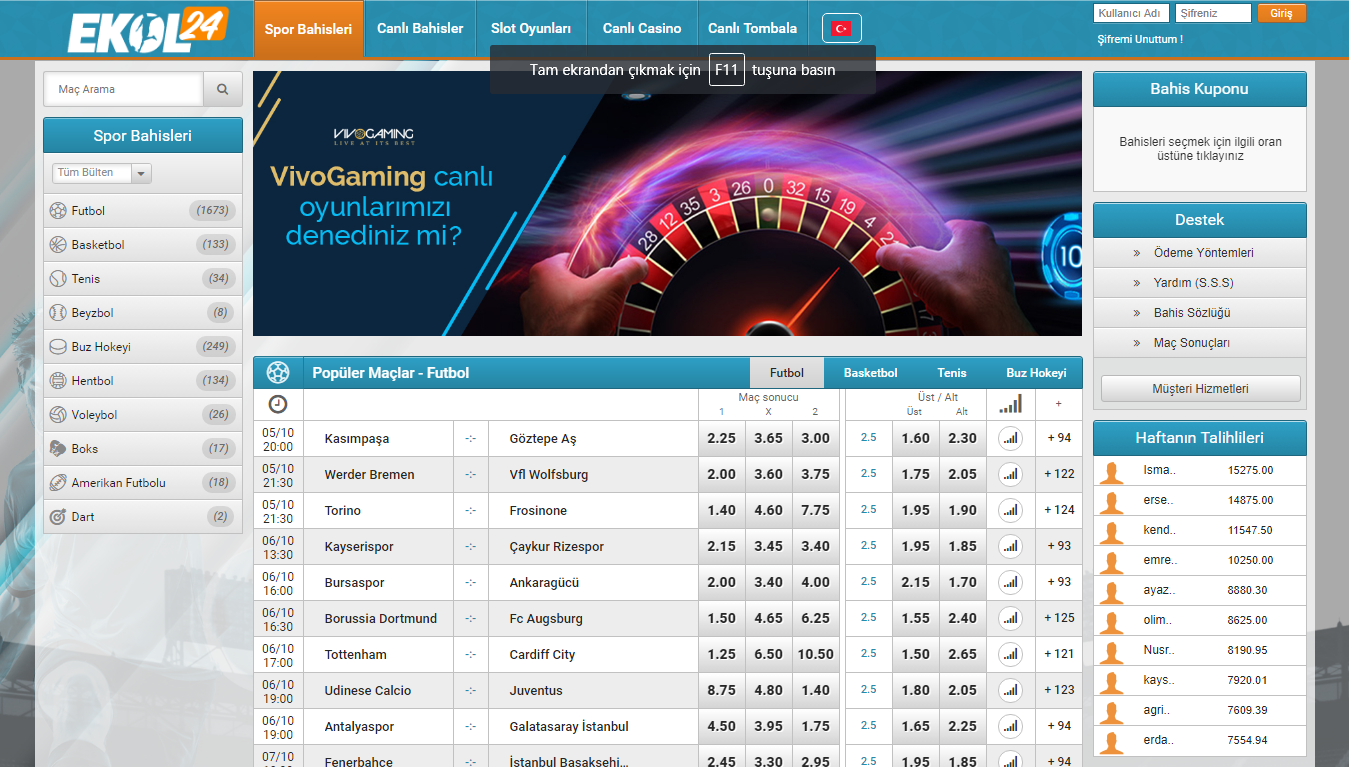Image resolution: width=1349 pixels, height=767 pixels.
Task: Click the Boks glove sidebar icon
Action: tap(57, 449)
